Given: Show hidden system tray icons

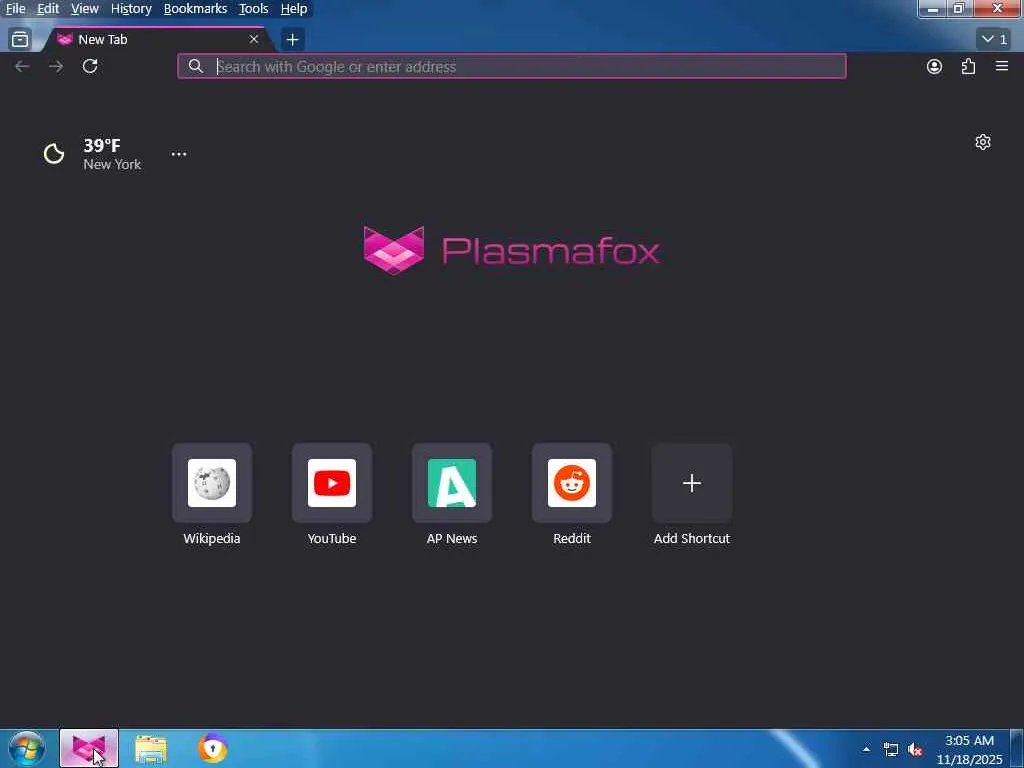Looking at the screenshot, I should (867, 749).
